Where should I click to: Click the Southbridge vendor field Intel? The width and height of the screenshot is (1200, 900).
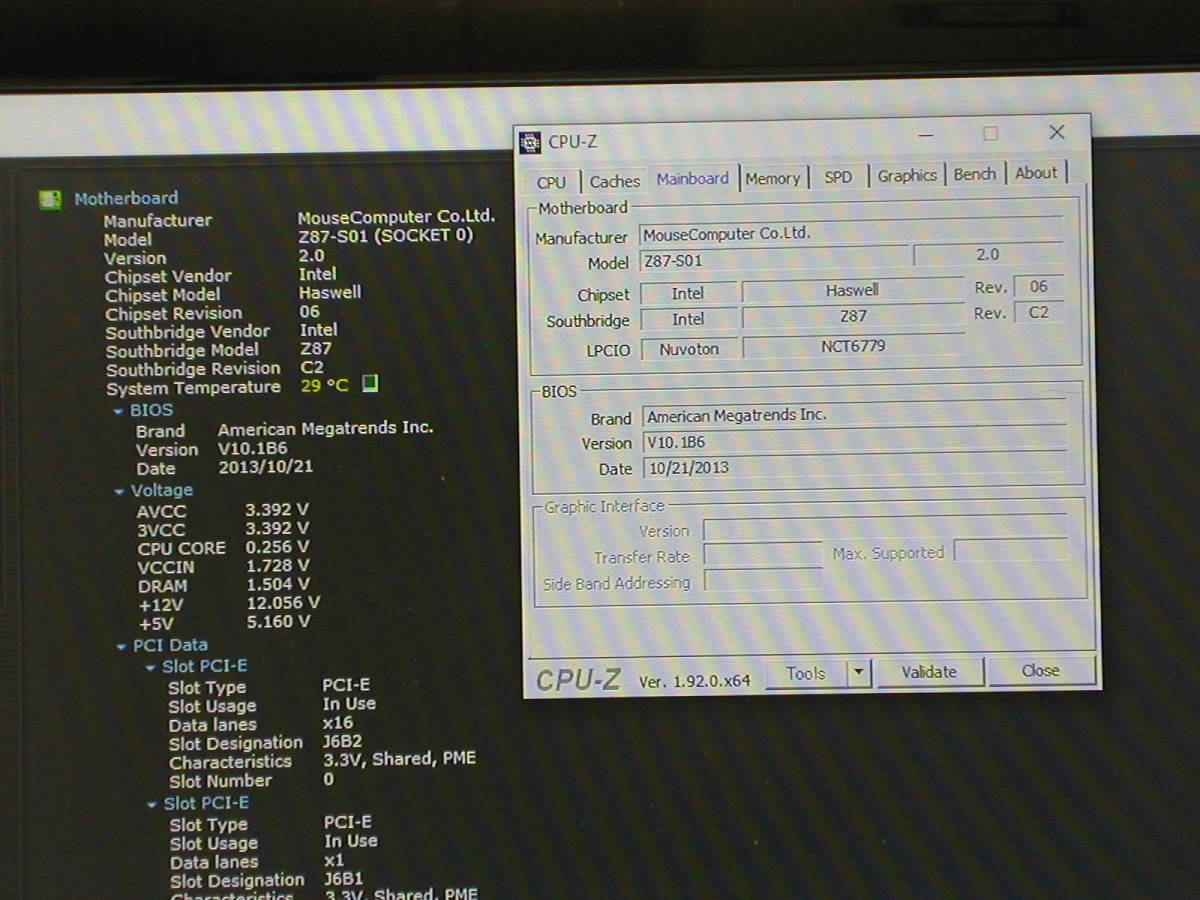click(x=688, y=319)
